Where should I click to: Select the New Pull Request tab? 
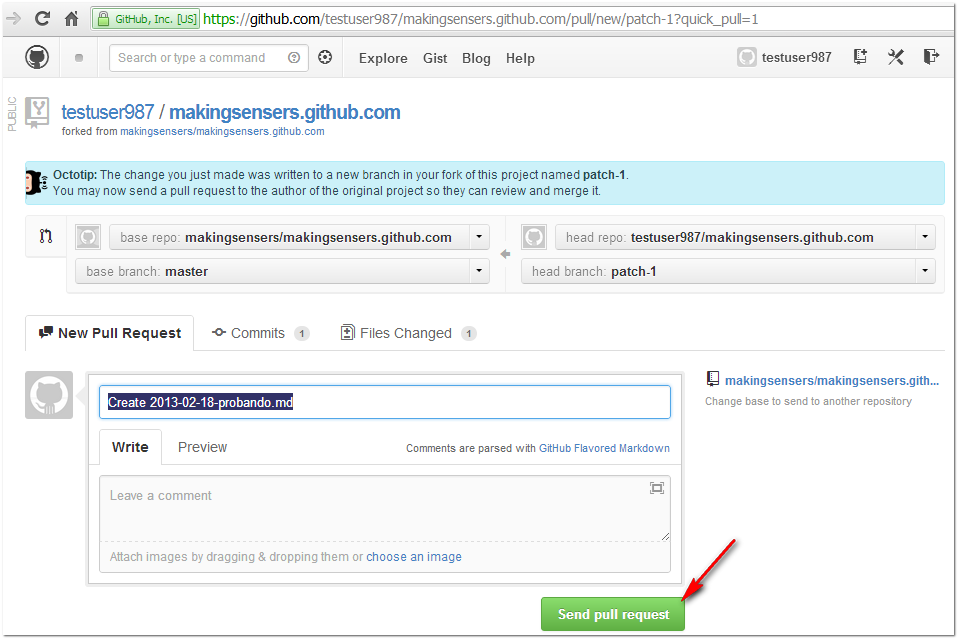point(110,333)
